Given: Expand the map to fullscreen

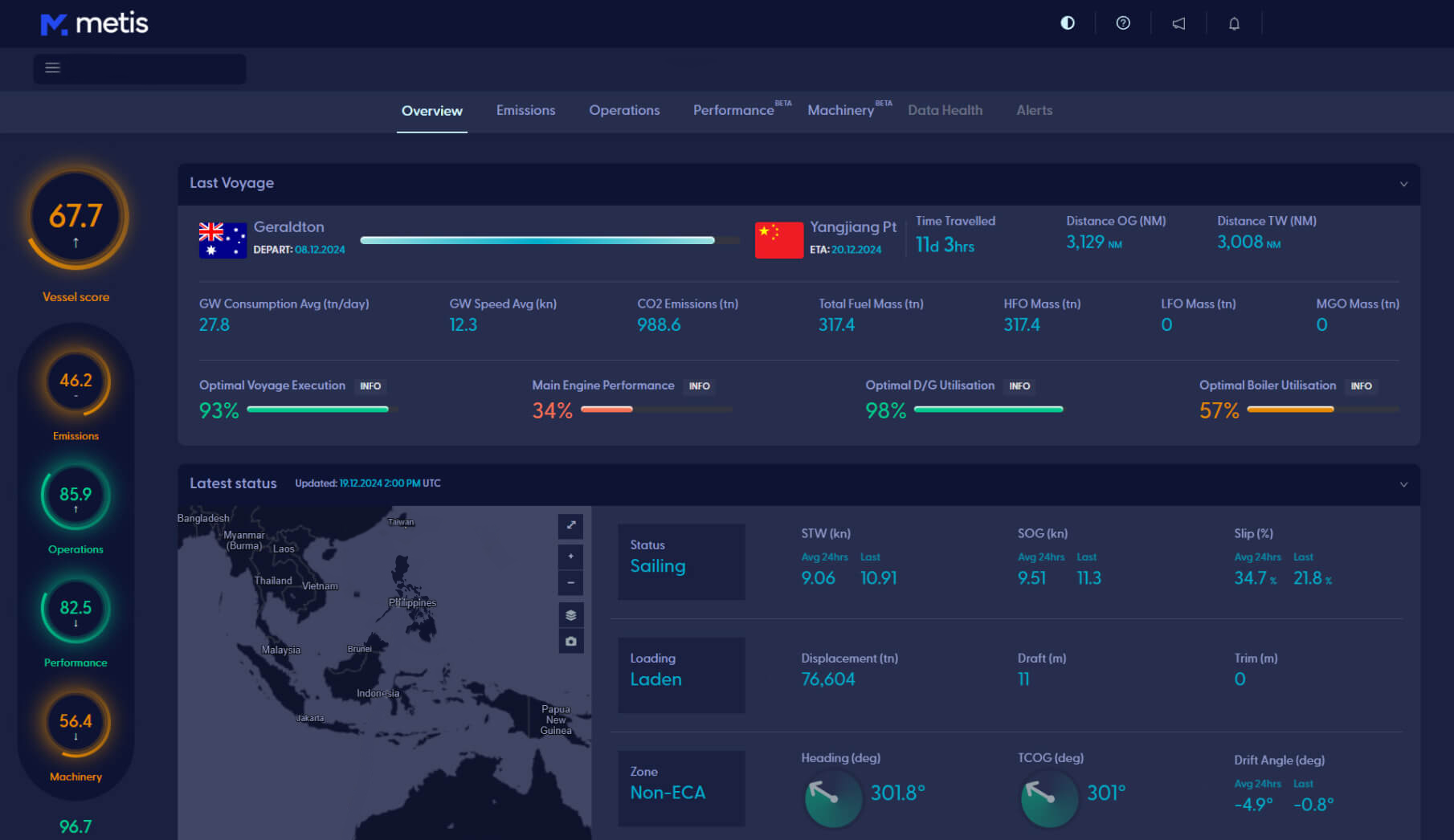Looking at the screenshot, I should [571, 525].
